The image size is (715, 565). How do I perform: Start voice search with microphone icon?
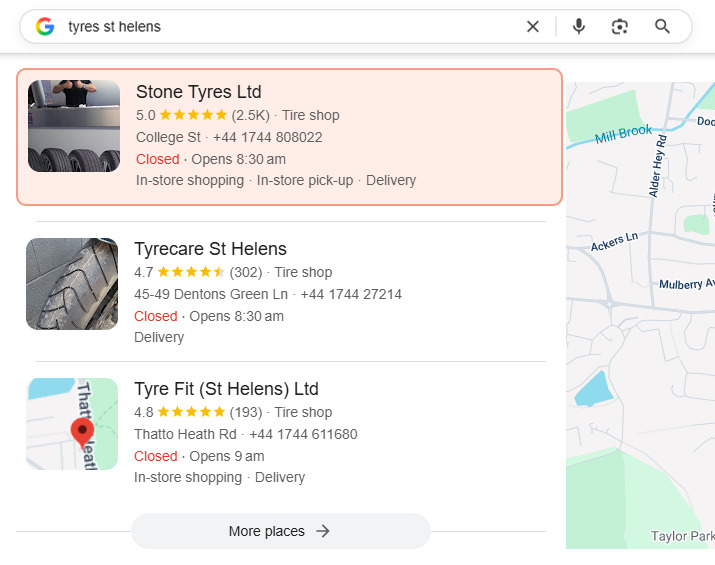coord(579,27)
